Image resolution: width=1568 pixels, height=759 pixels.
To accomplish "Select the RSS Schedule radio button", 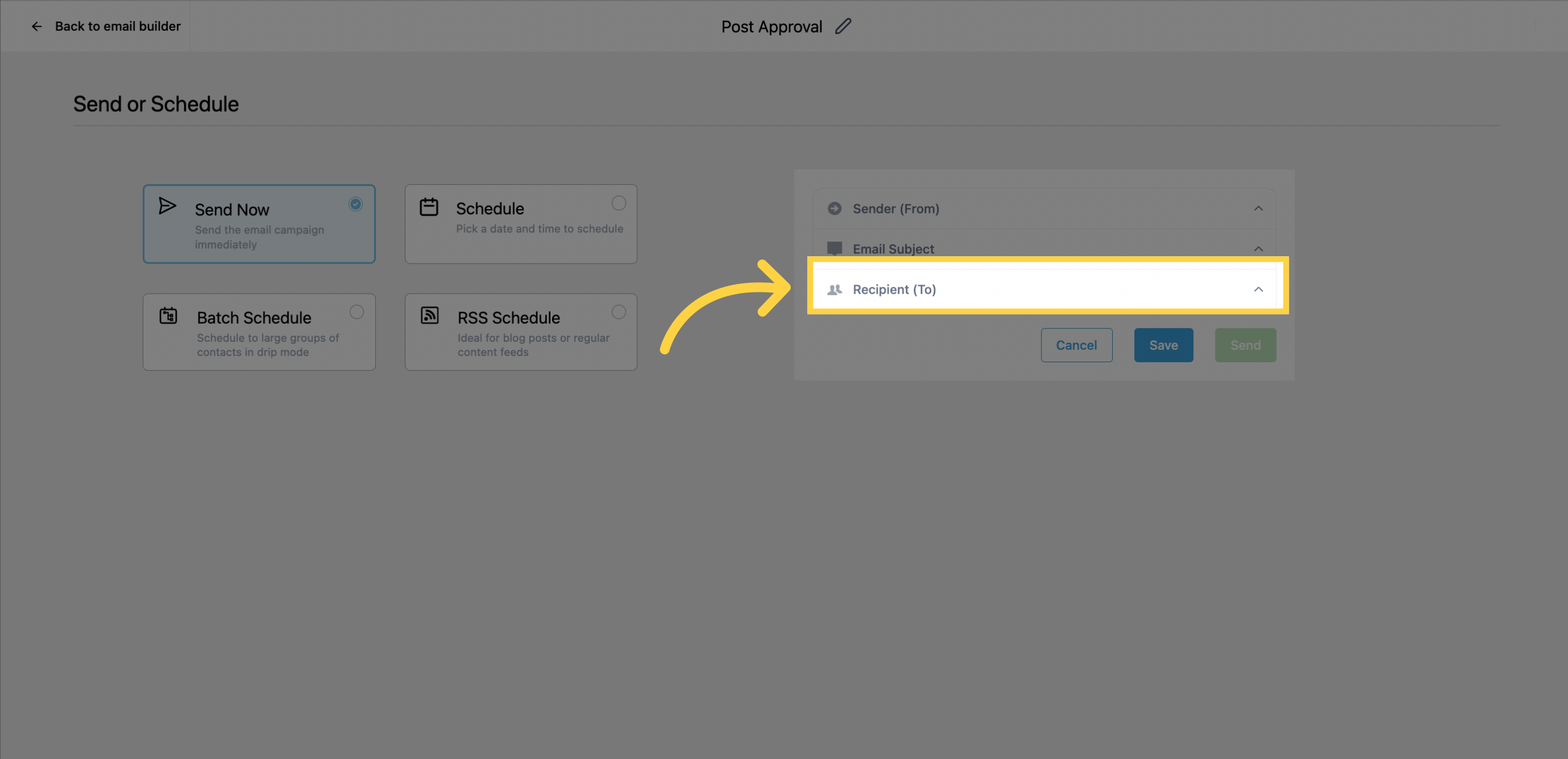I will 619,311.
